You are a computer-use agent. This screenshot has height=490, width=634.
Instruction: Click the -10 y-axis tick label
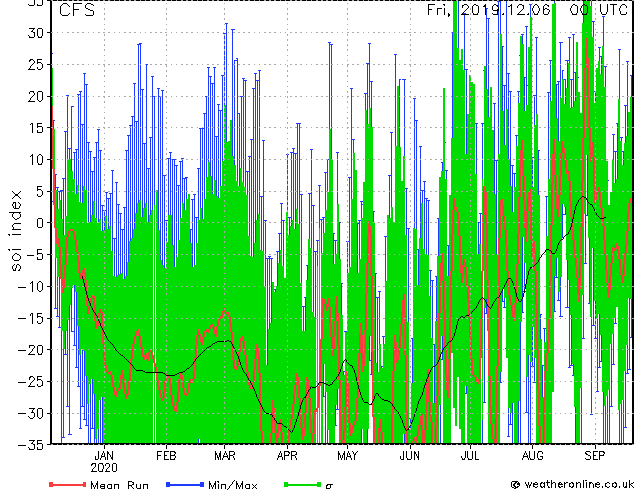tap(31, 286)
